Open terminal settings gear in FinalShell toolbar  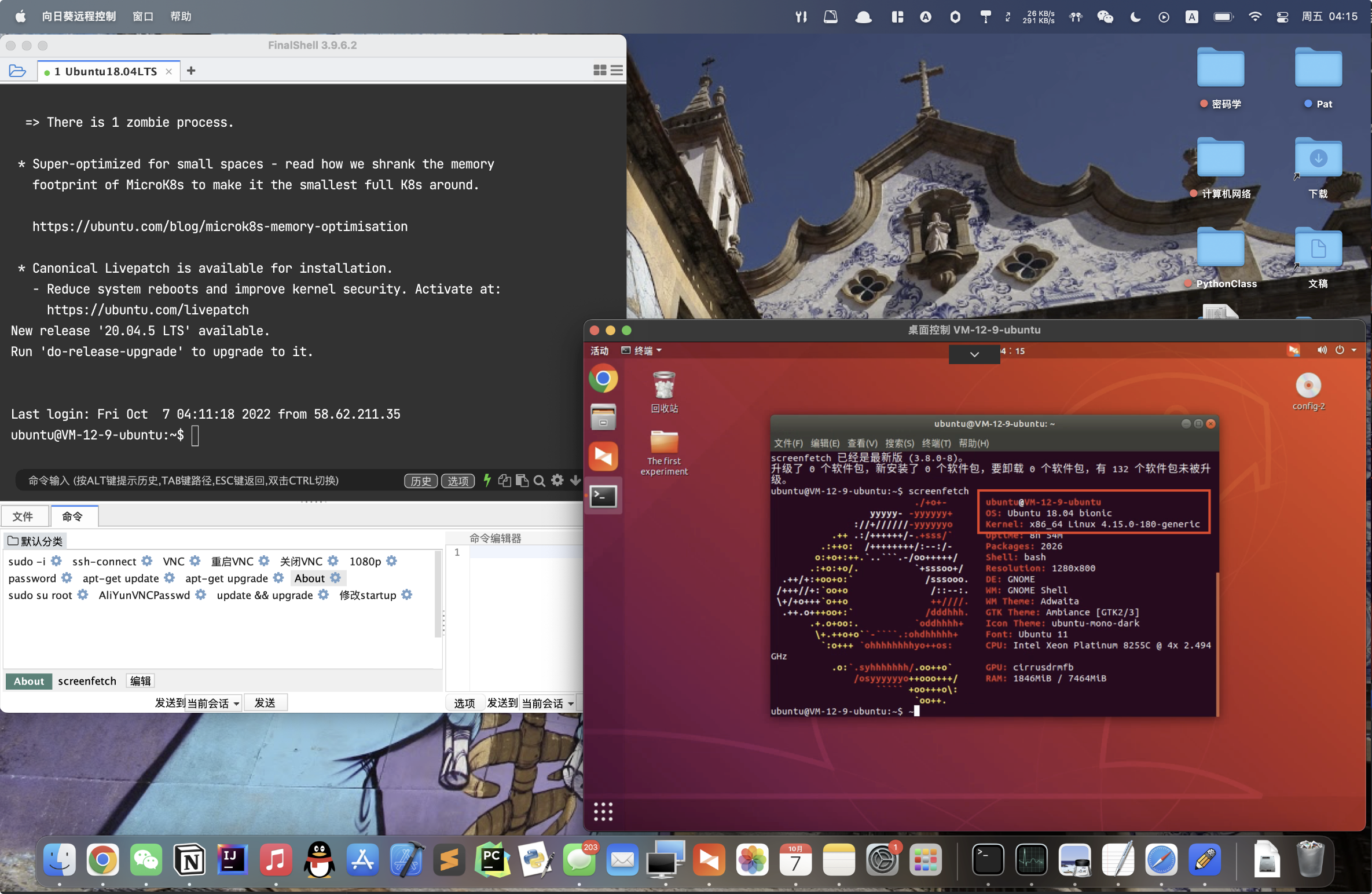pos(557,480)
